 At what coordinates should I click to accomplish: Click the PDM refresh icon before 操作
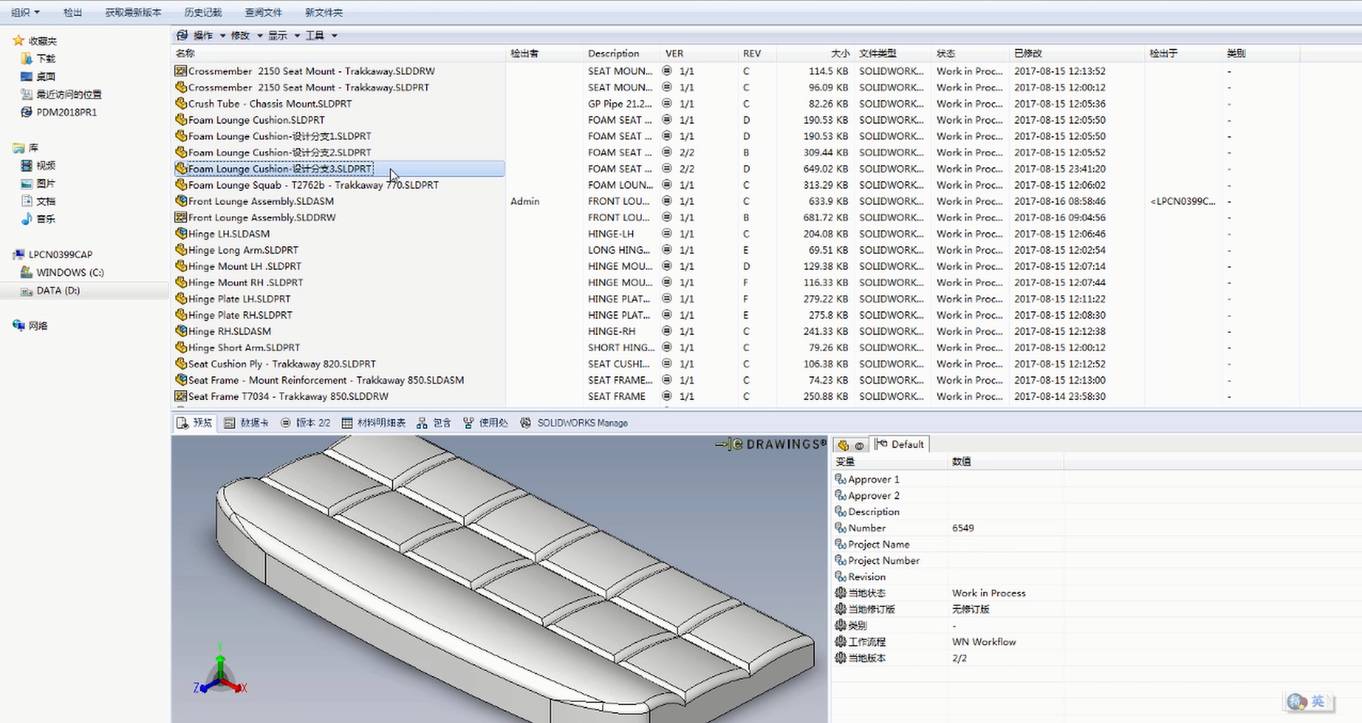pos(182,35)
